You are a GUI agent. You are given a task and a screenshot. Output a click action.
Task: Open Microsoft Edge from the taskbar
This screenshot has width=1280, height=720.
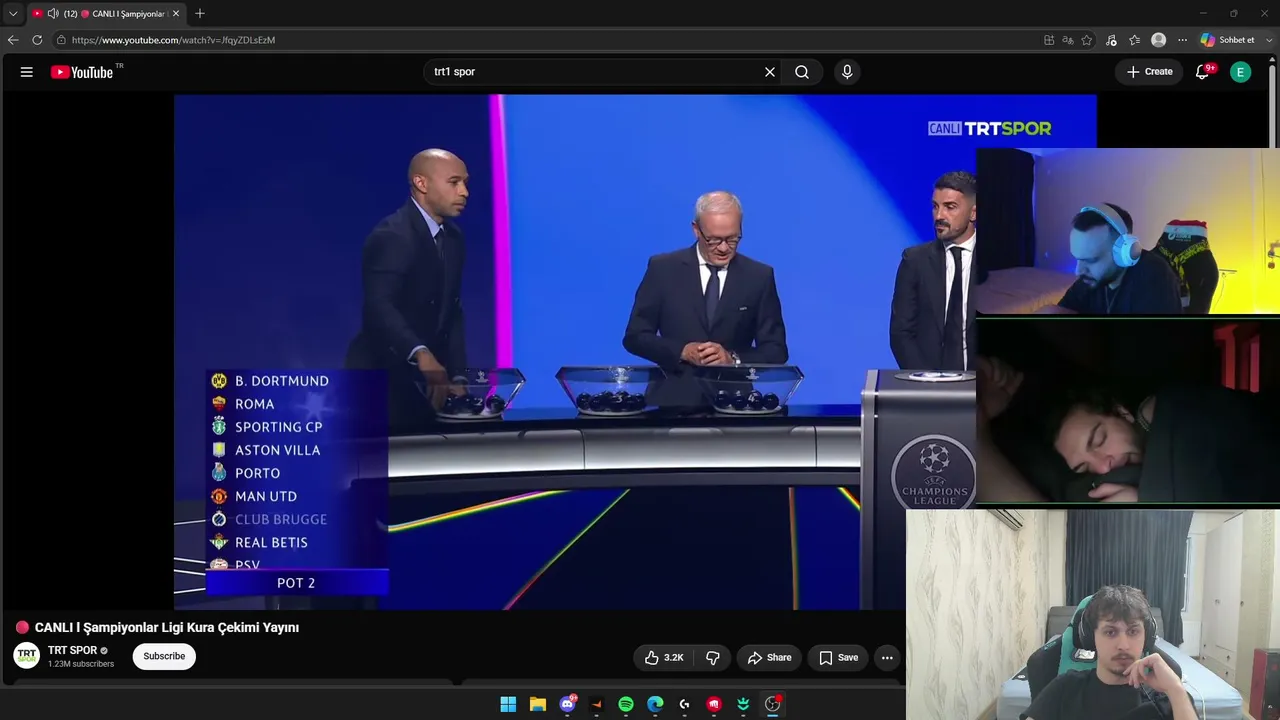point(655,704)
